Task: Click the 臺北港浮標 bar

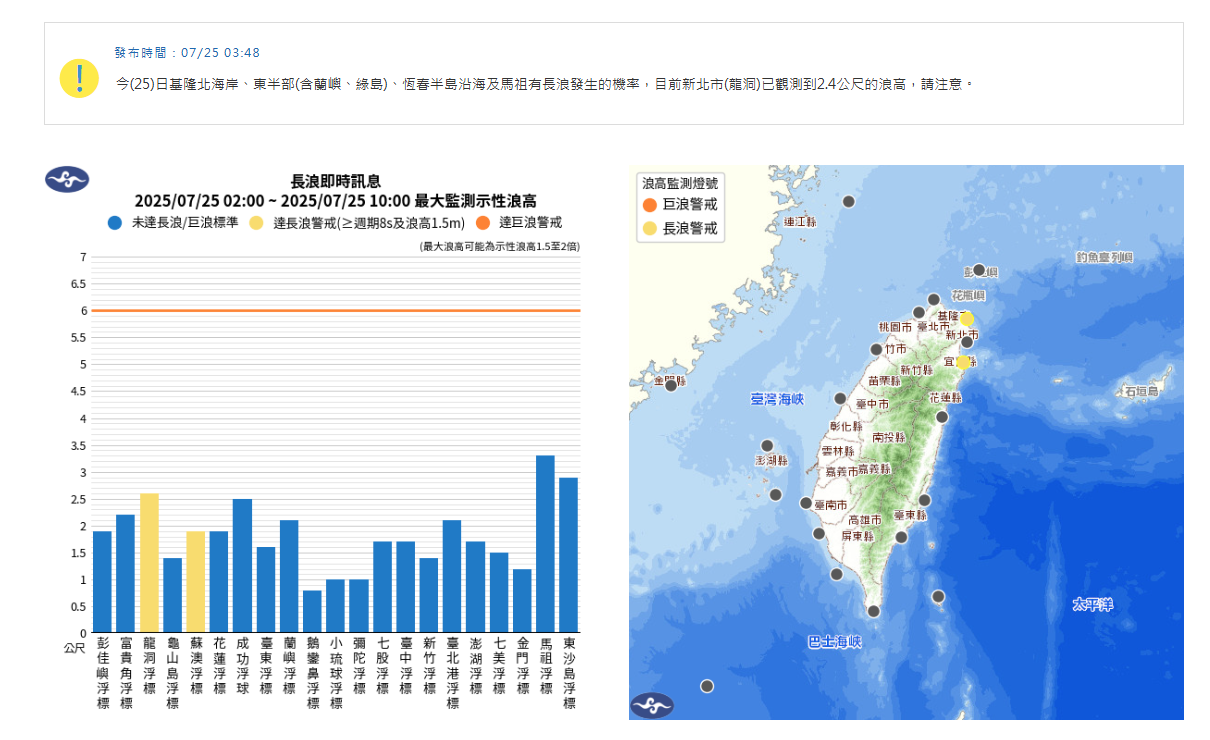Action: click(x=452, y=576)
